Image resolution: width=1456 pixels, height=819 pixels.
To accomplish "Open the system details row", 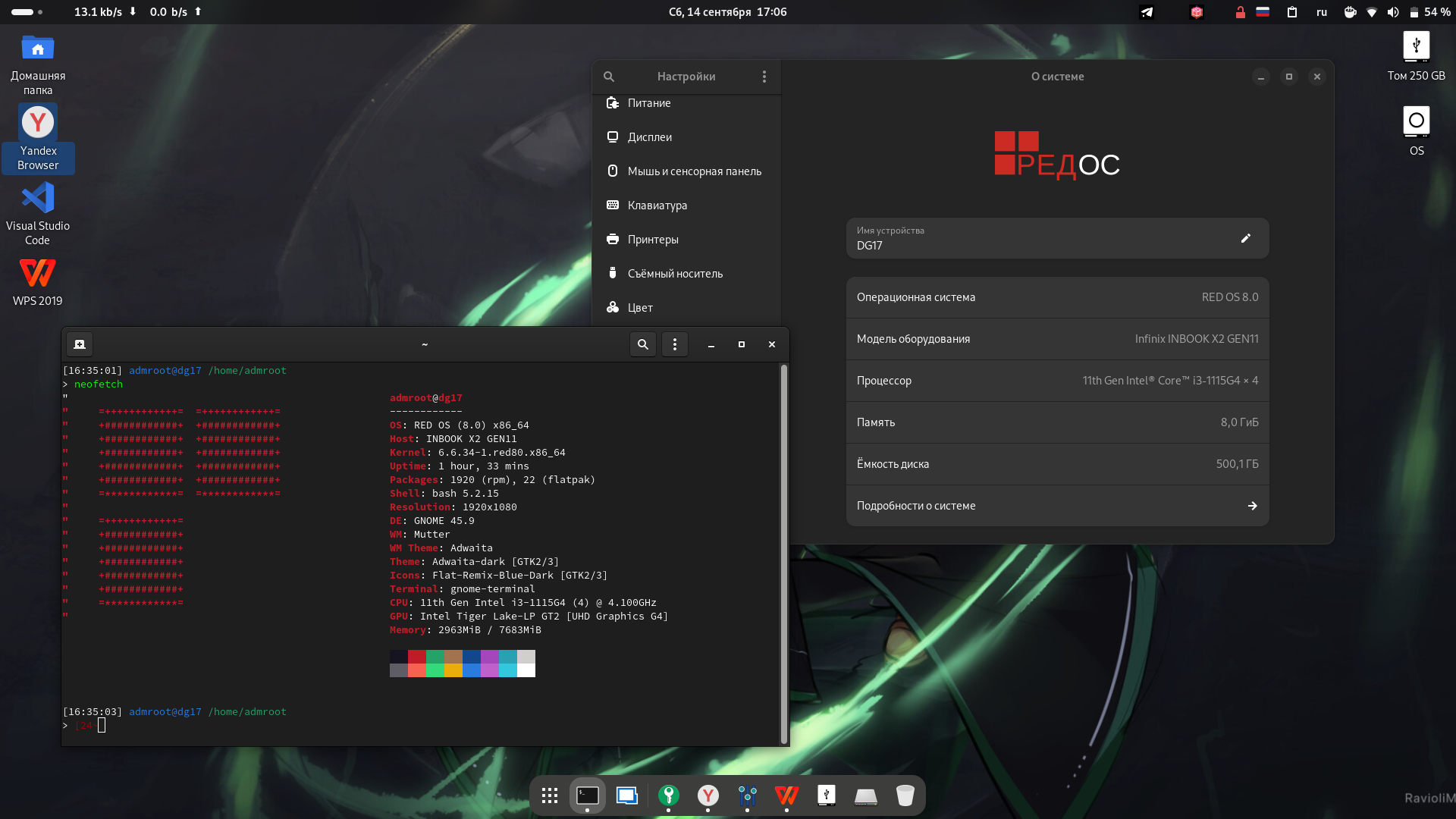I will (1057, 506).
